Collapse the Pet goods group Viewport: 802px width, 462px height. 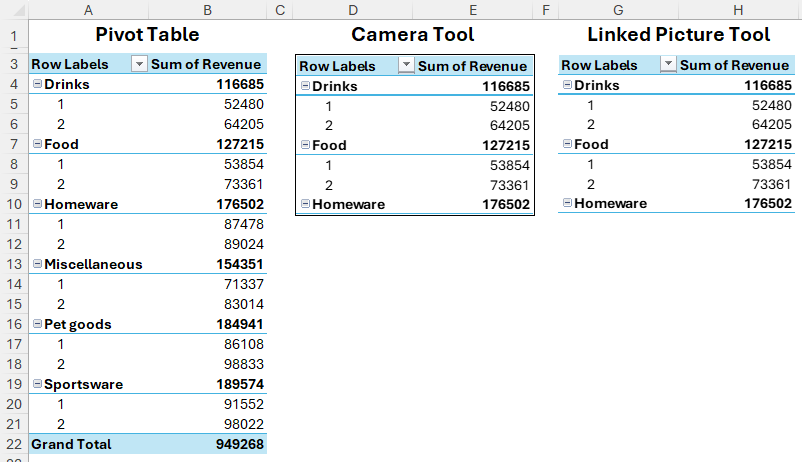click(x=37, y=323)
